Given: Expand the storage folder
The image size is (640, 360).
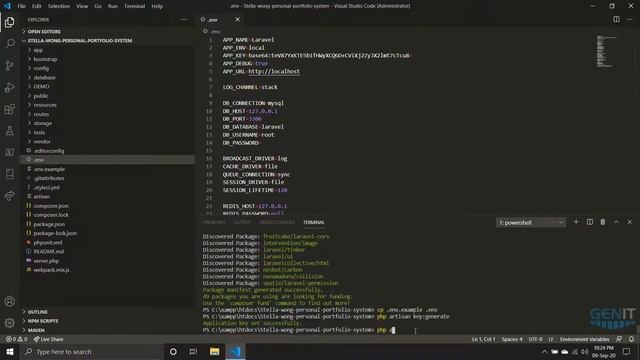Looking at the screenshot, I should coord(42,123).
